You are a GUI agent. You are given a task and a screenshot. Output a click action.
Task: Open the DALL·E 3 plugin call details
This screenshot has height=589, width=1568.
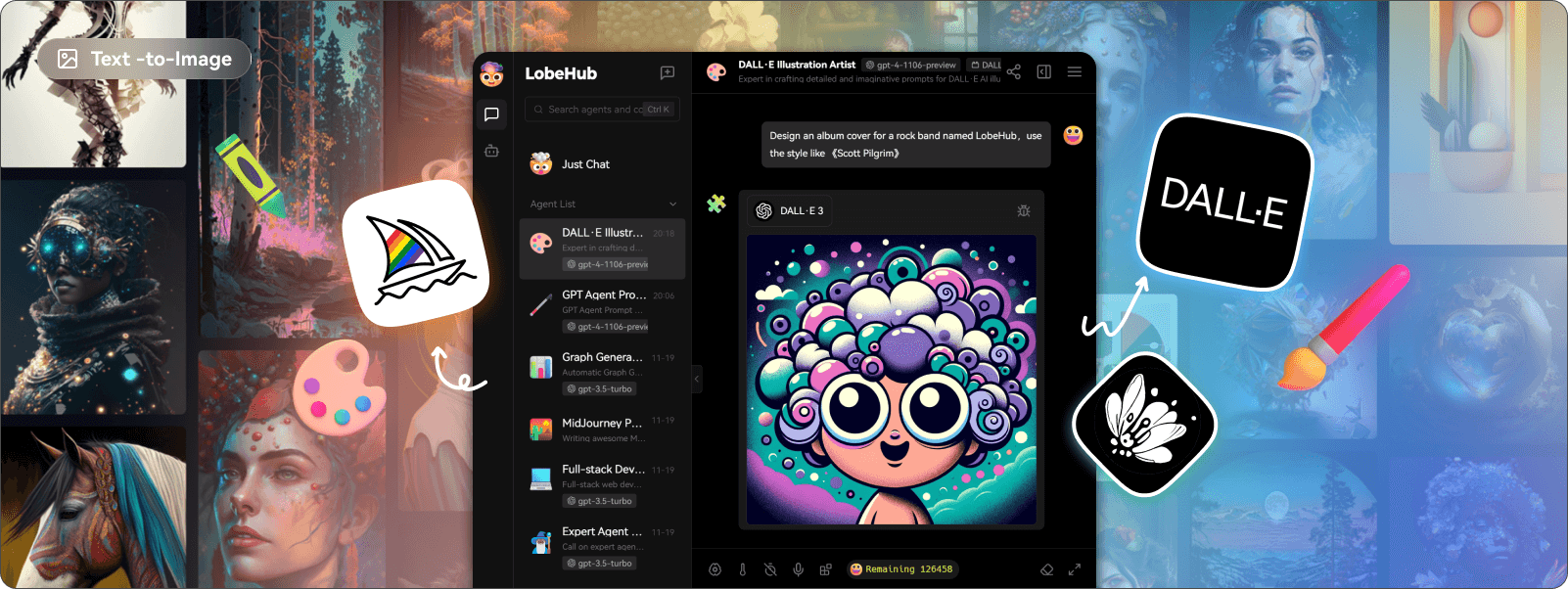pos(791,211)
